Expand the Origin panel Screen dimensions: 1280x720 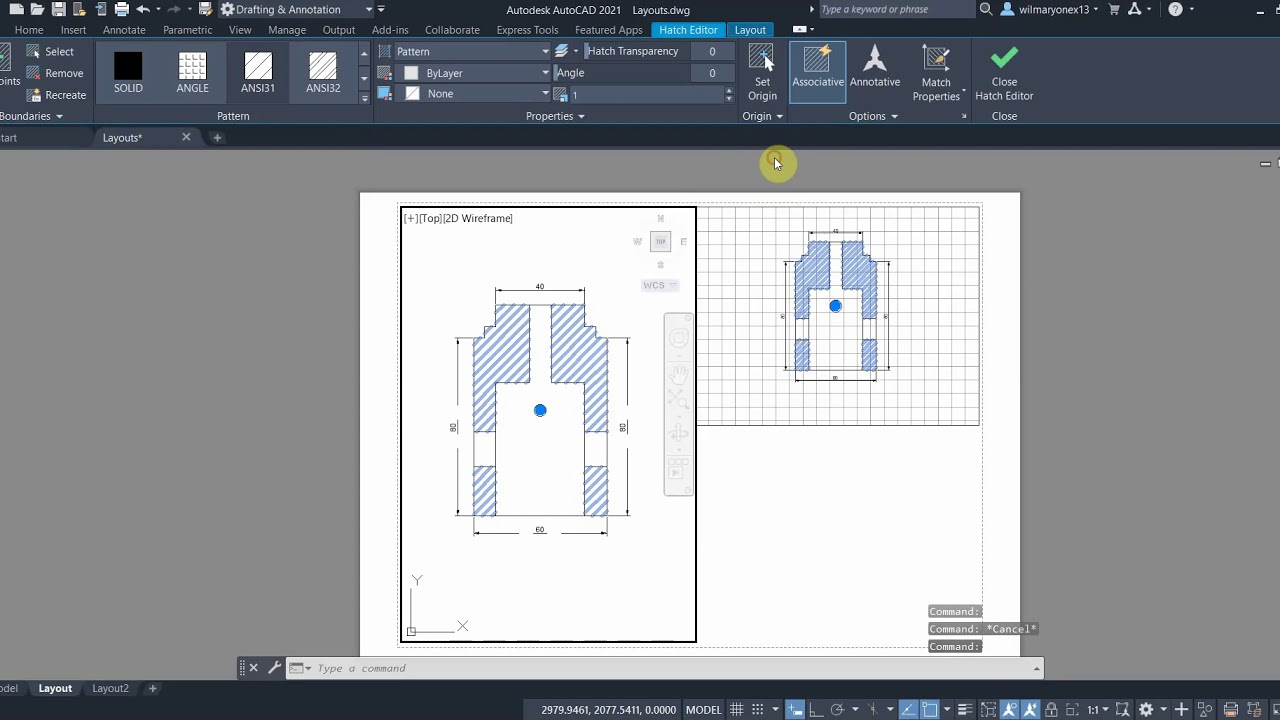762,116
